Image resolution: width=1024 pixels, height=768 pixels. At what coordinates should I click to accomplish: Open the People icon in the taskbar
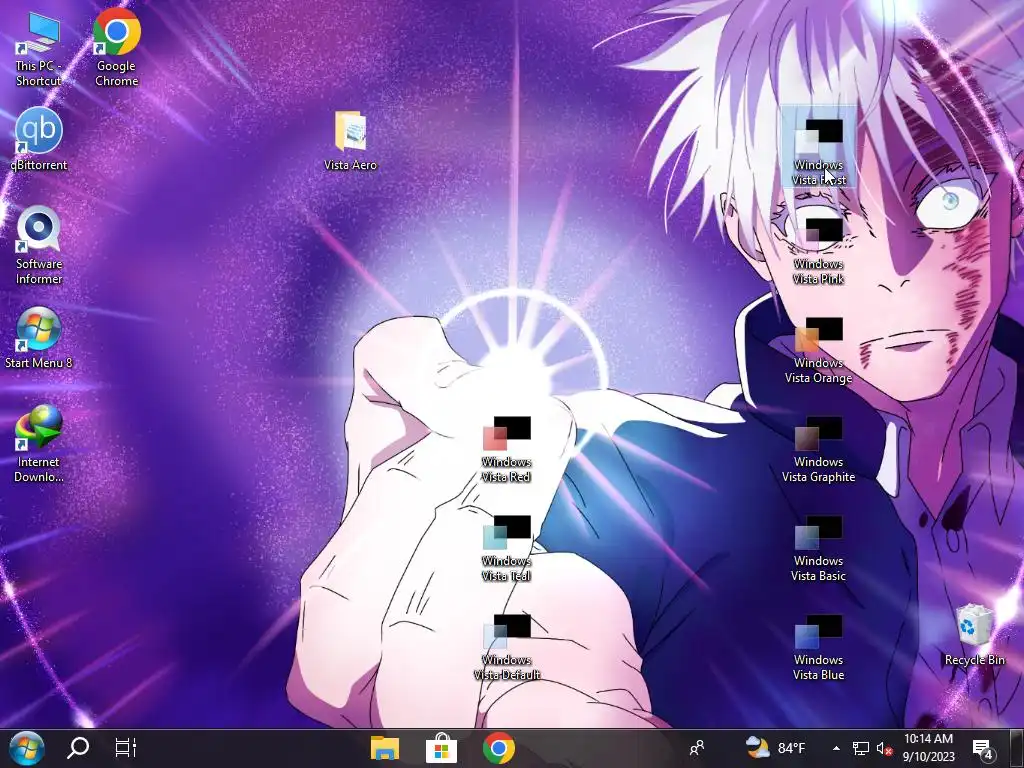pos(697,748)
